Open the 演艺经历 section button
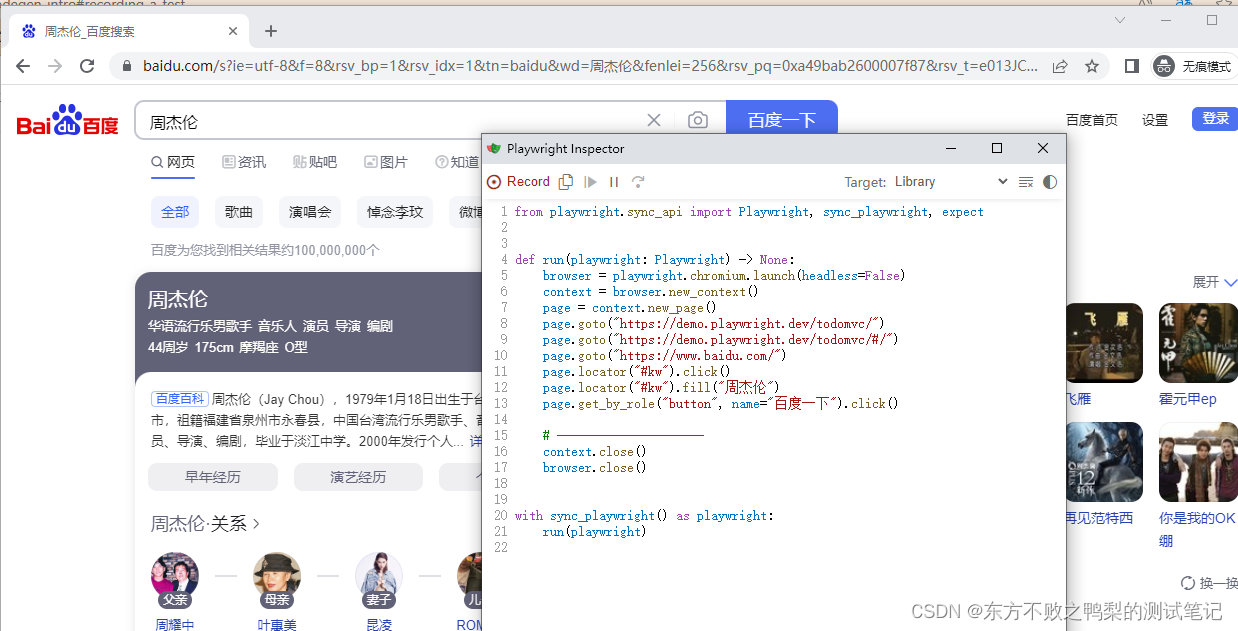This screenshot has height=631, width=1238. [358, 477]
